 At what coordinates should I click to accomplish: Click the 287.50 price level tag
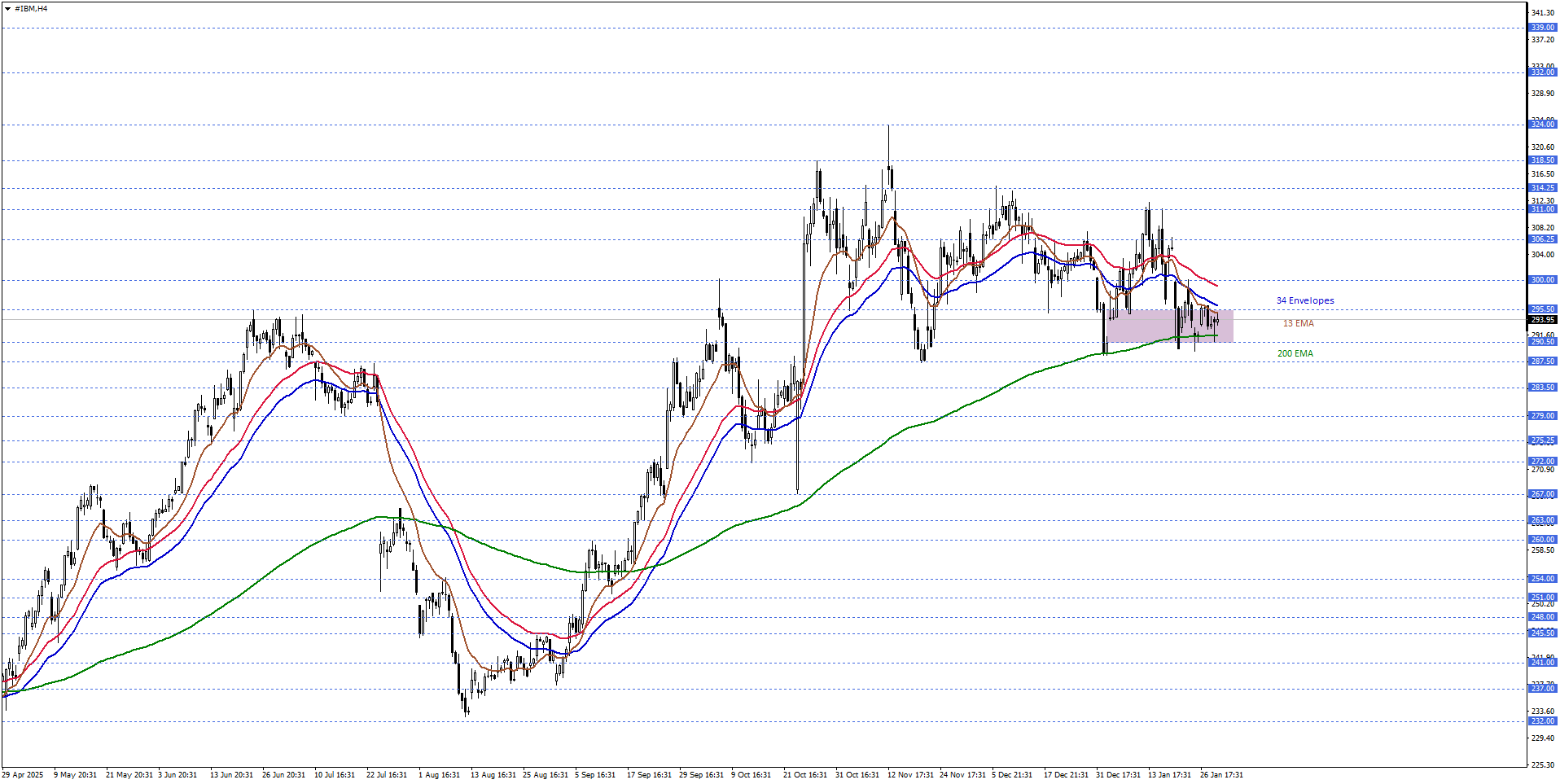click(1542, 361)
